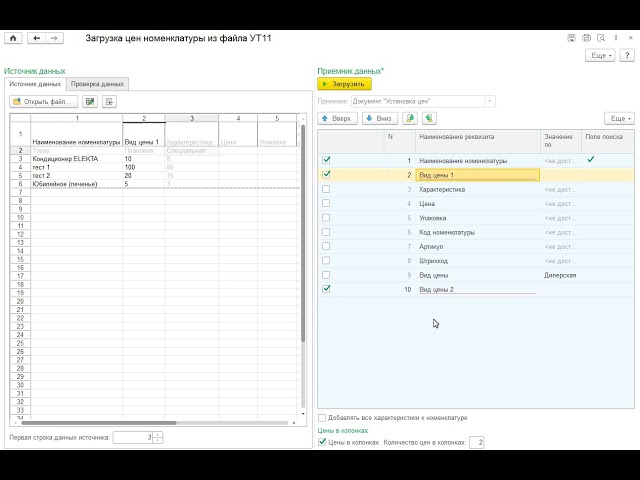
Task: Click the import icon in the source toolbar
Action: point(109,102)
